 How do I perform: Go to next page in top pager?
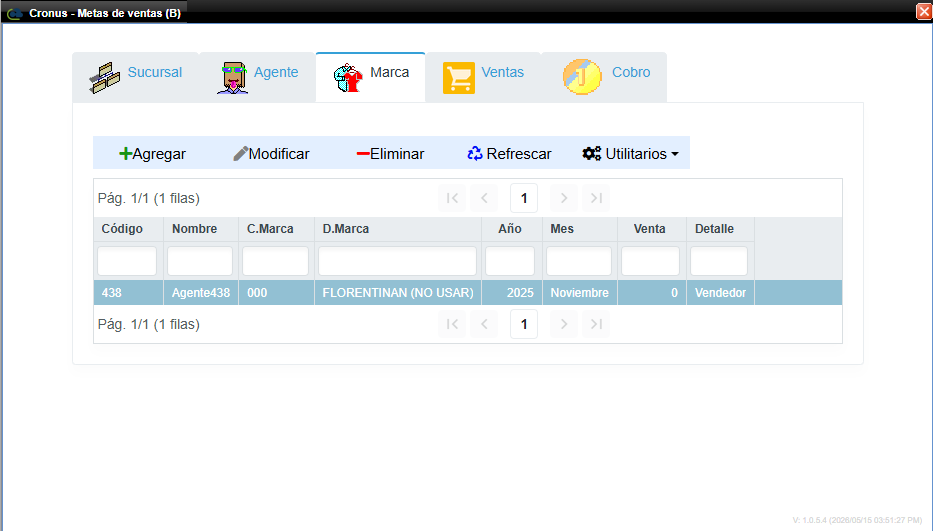click(564, 198)
